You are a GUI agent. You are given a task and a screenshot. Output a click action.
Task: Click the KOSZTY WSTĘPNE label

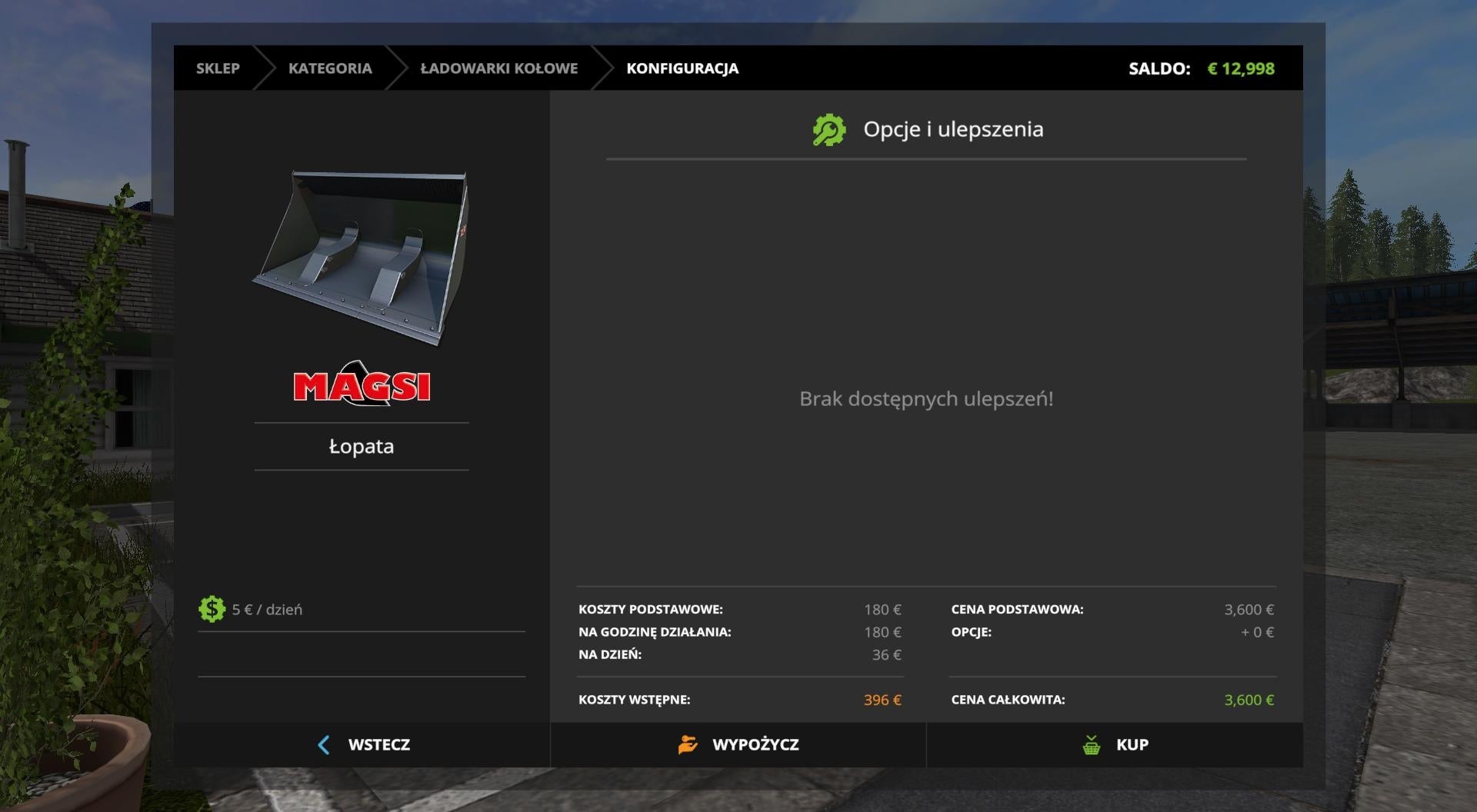coord(635,700)
